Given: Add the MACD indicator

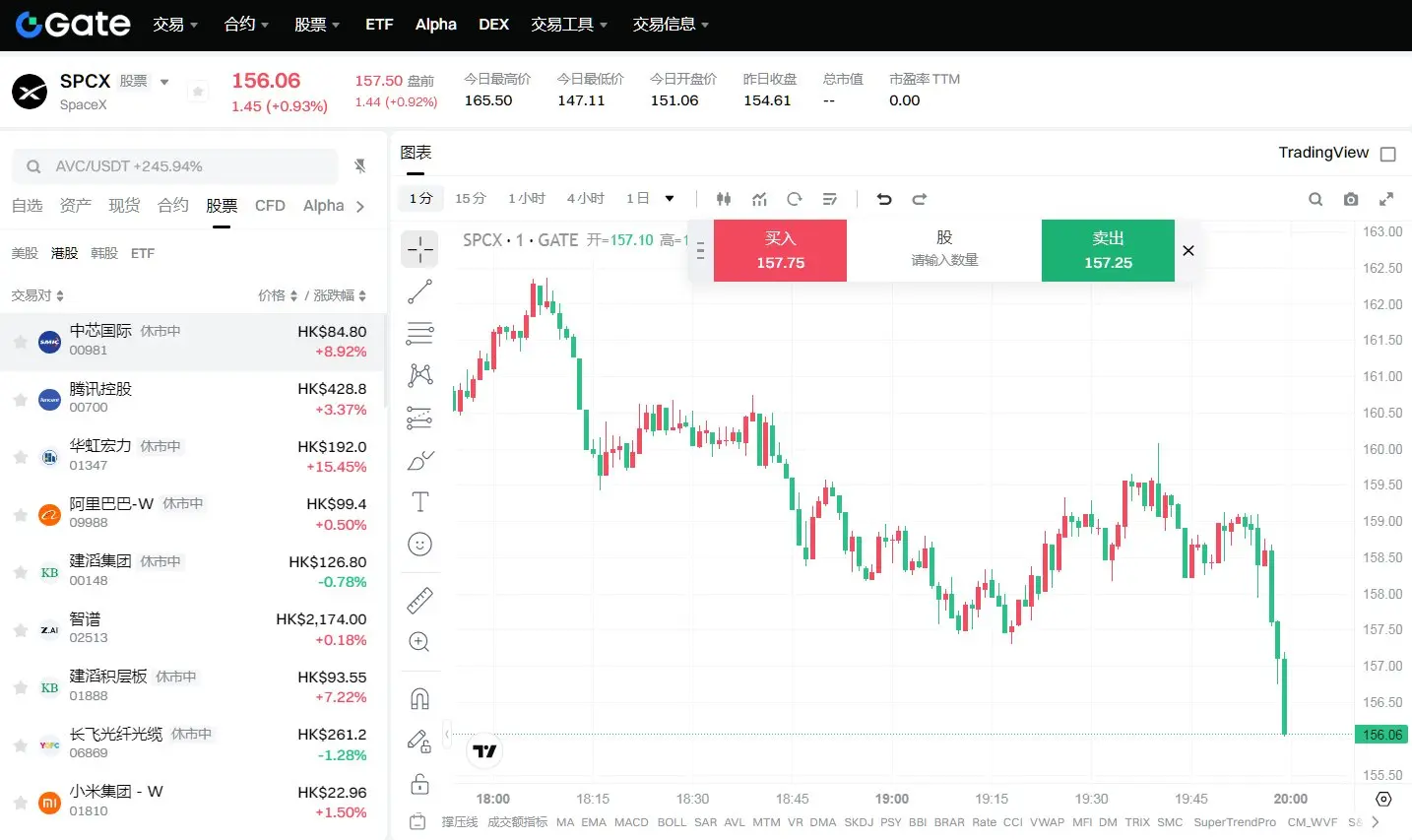Looking at the screenshot, I should point(631,822).
